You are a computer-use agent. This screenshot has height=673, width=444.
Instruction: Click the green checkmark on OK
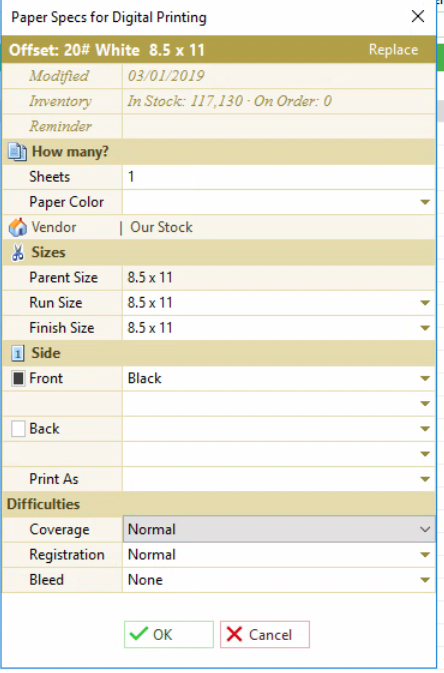139,634
